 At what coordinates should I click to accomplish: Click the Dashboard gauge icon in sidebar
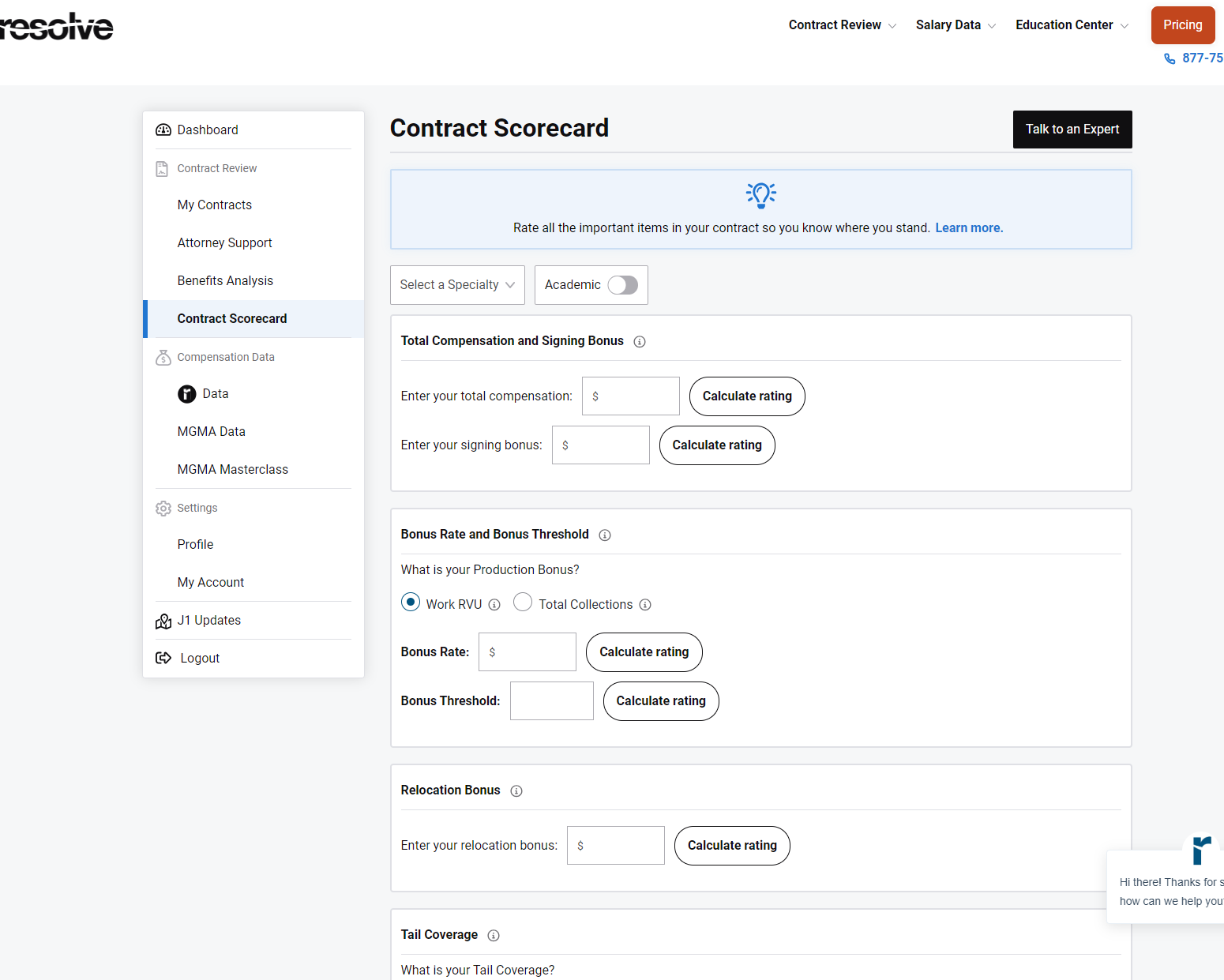[163, 130]
